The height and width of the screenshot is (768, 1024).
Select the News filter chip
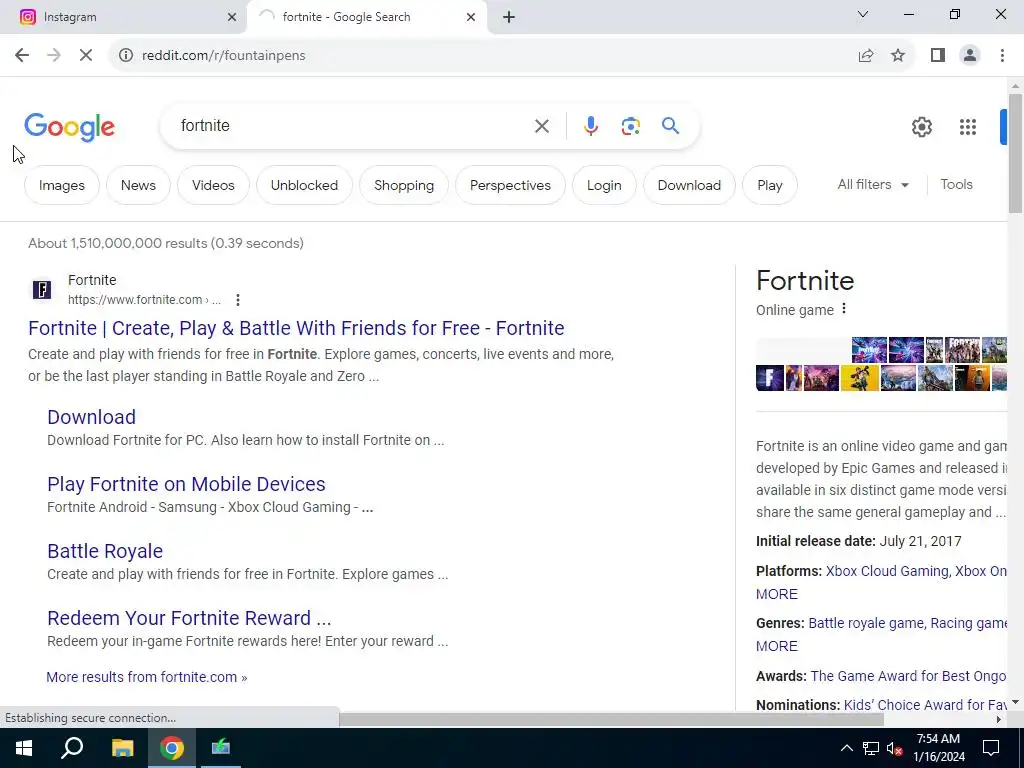[x=138, y=185]
